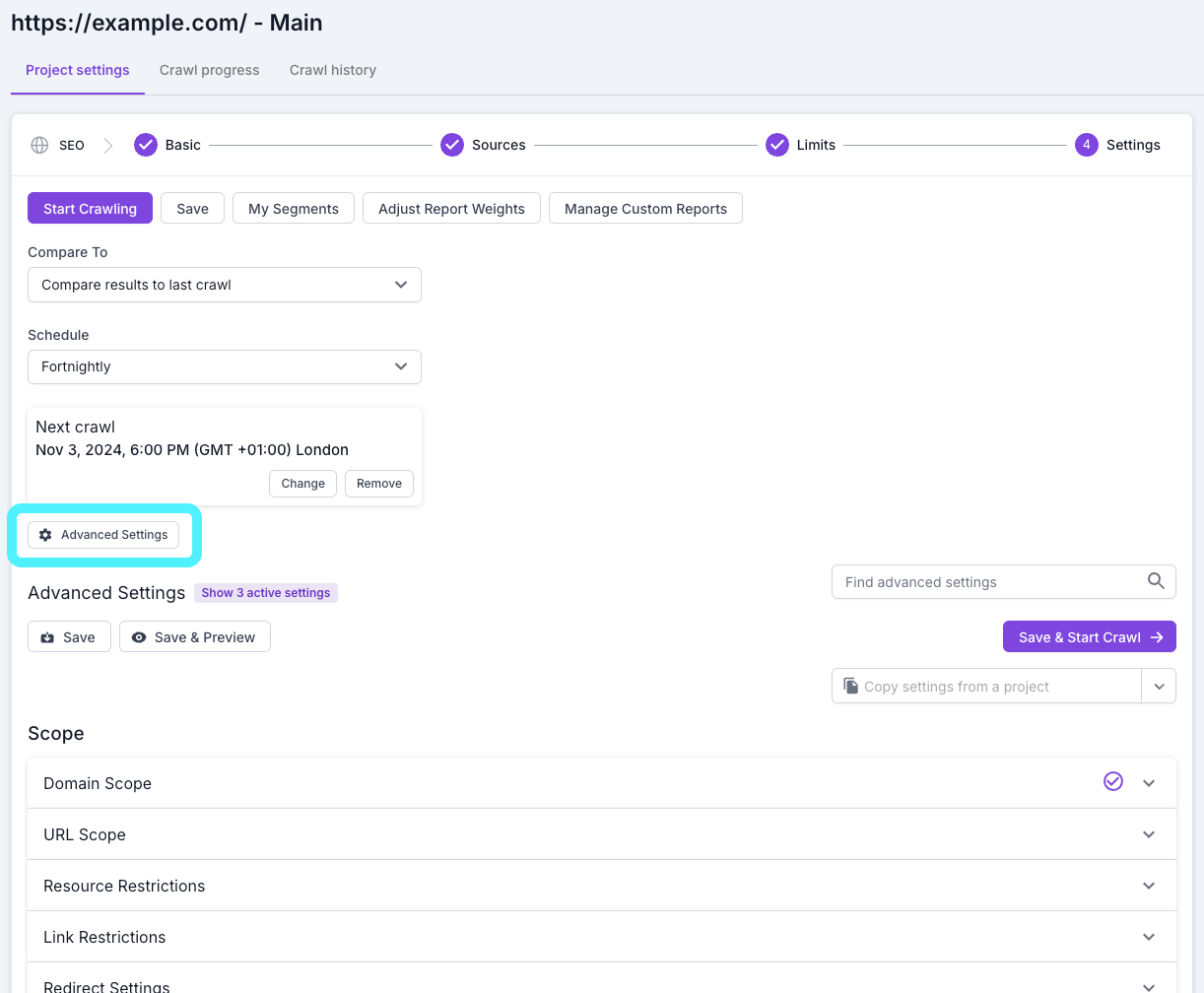Go to the Basic step
Screen dimensions: 1204x993
[x=183, y=145]
